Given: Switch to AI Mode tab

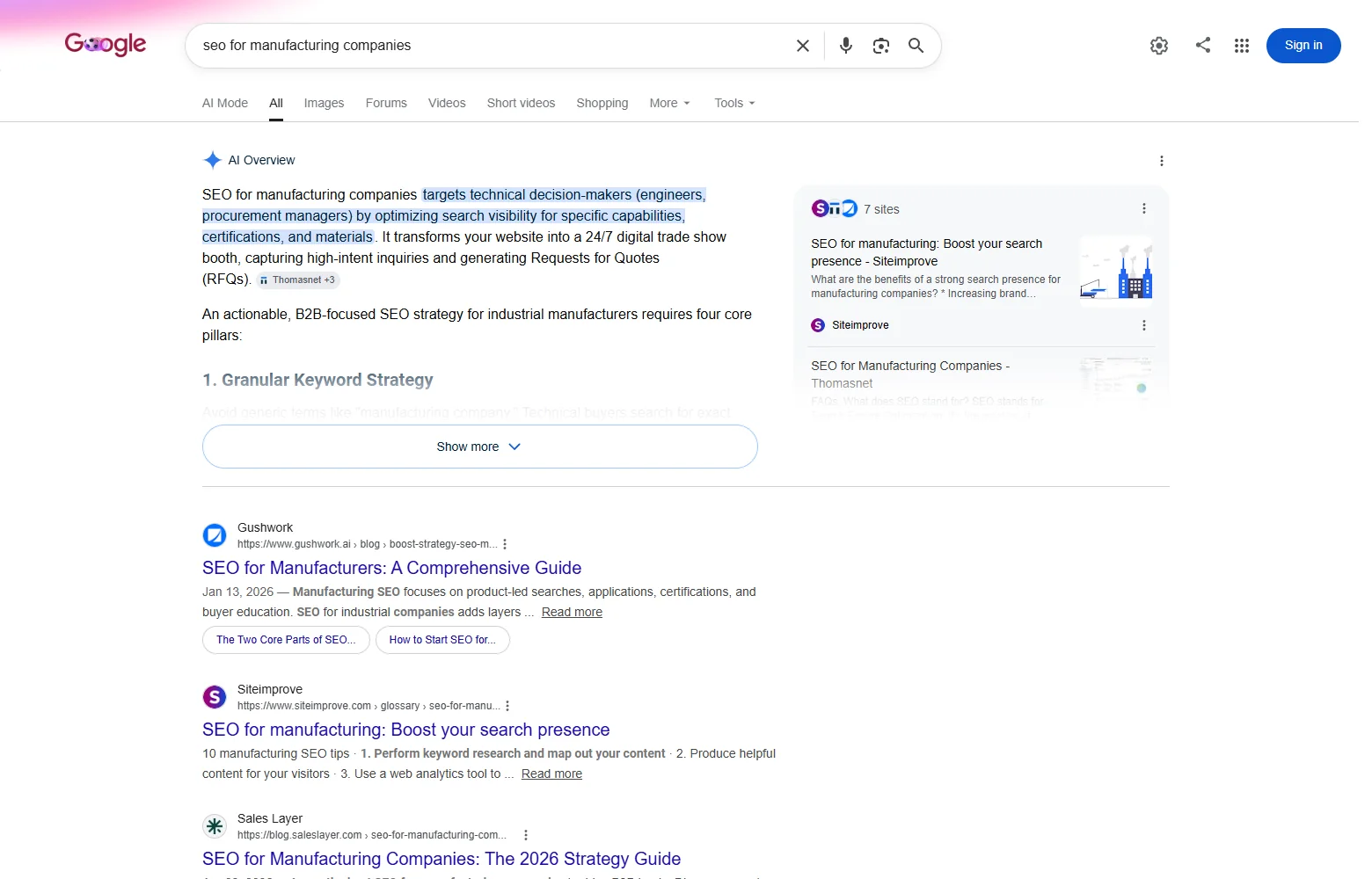Looking at the screenshot, I should 225,103.
